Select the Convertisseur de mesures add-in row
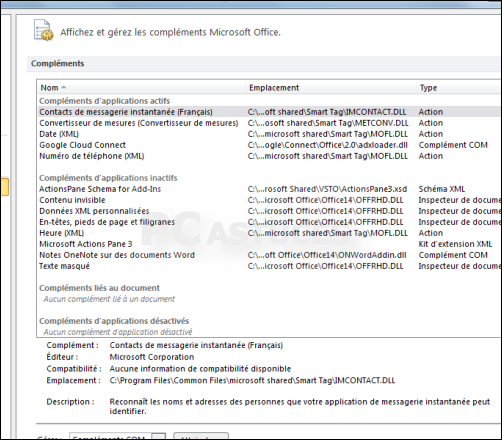Image resolution: width=502 pixels, height=440 pixels. (269, 123)
